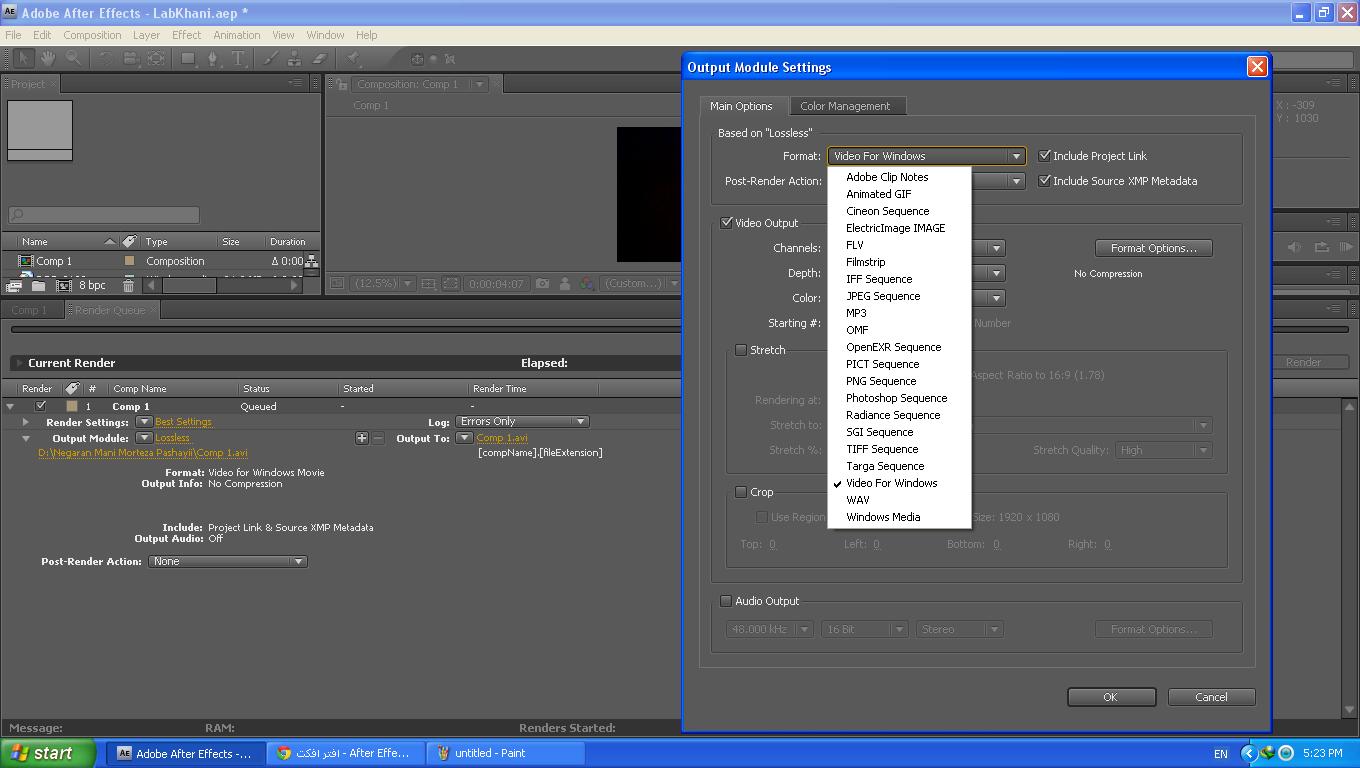Cancel the Output Module Settings dialog

(1211, 697)
